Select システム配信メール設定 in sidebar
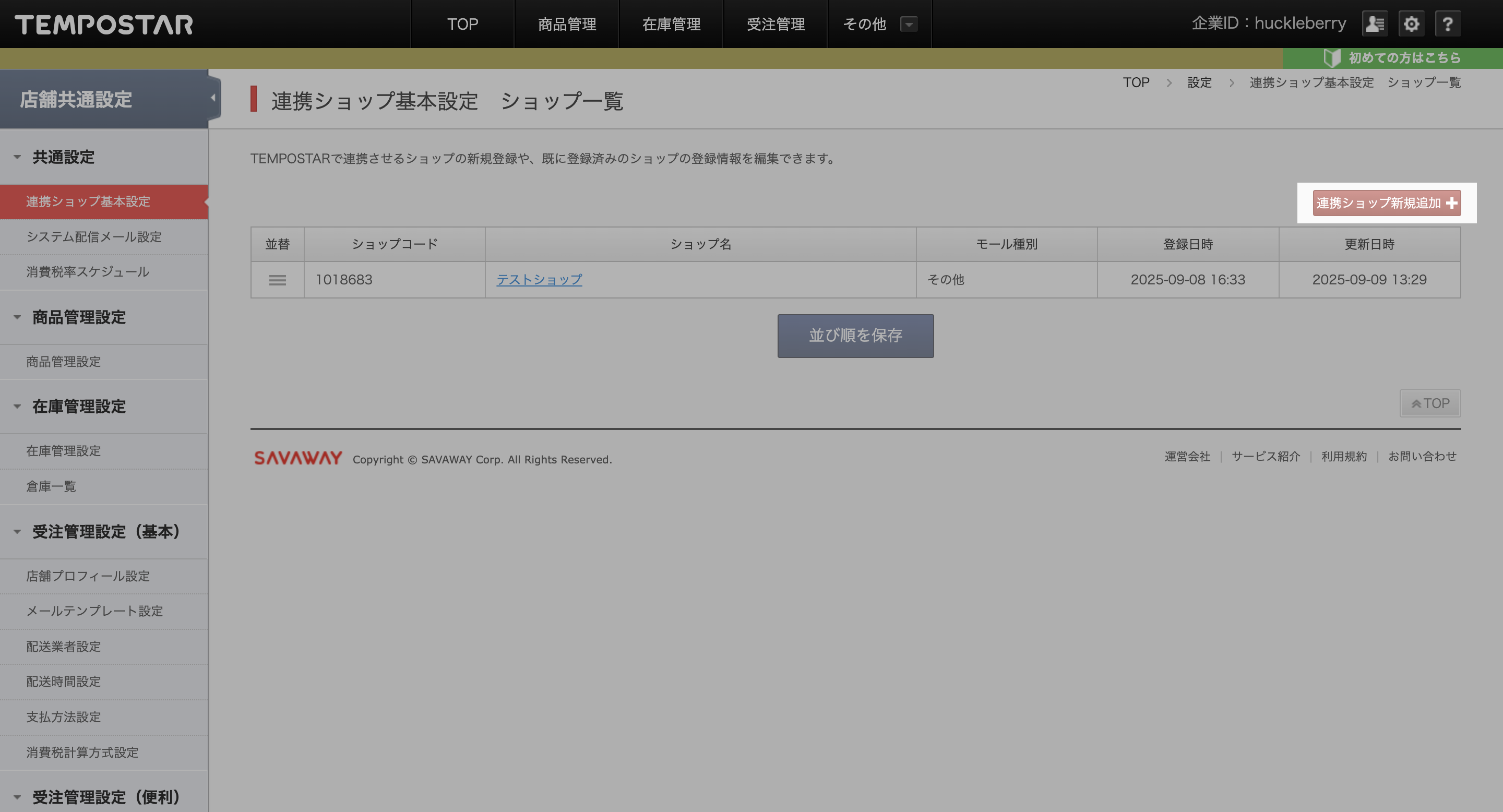The width and height of the screenshot is (1503, 812). 93,237
